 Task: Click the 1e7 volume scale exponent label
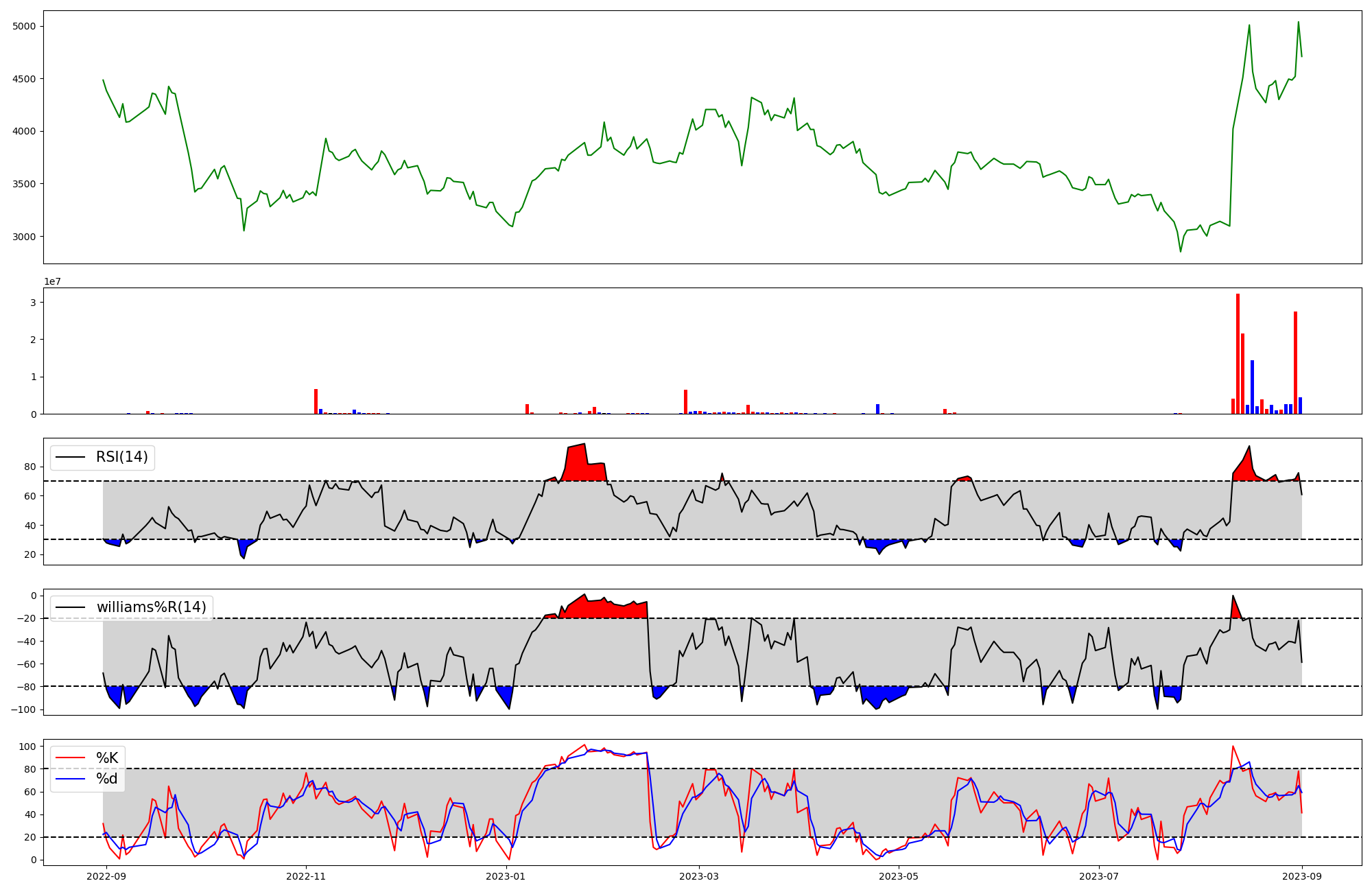coord(53,281)
